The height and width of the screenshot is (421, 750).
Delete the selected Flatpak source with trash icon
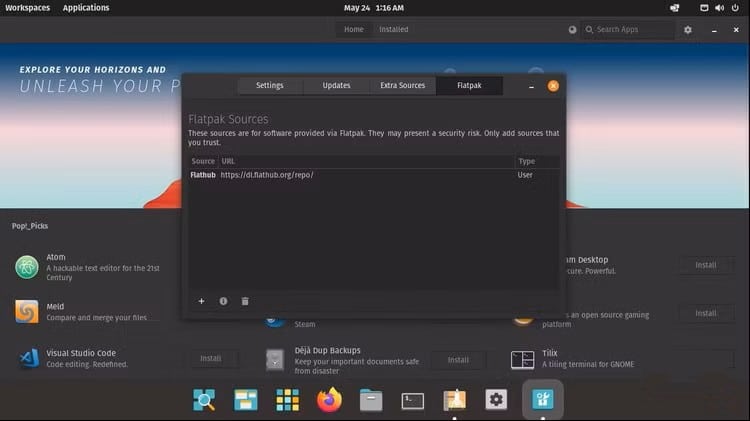[x=245, y=301]
